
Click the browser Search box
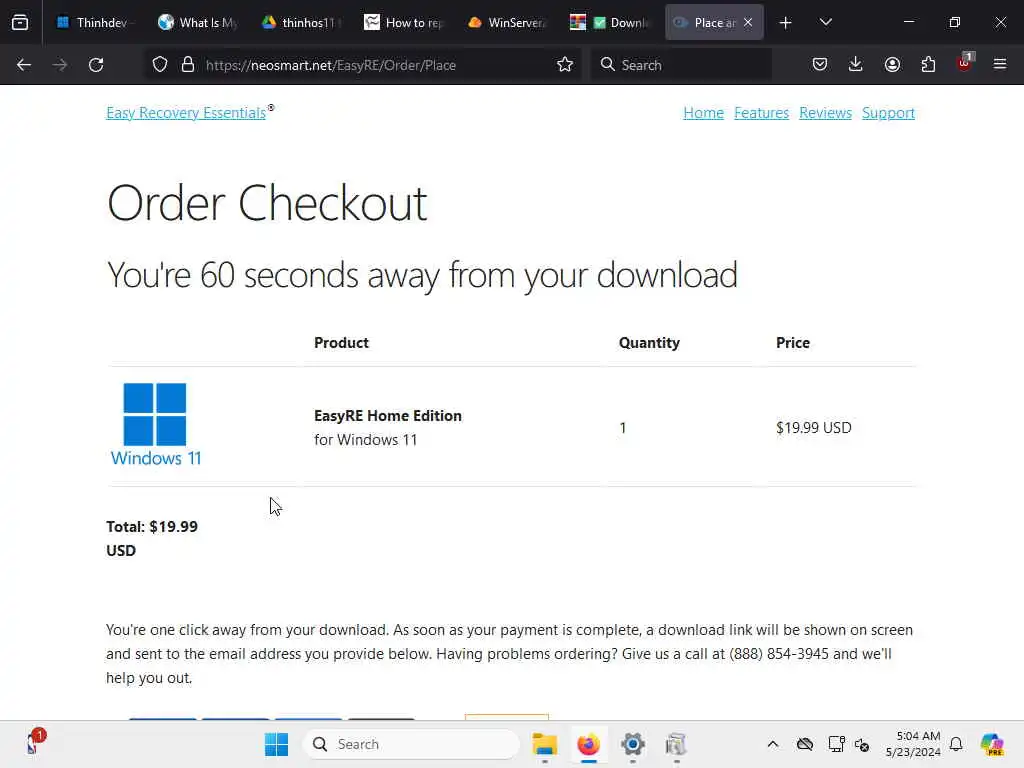(x=681, y=65)
